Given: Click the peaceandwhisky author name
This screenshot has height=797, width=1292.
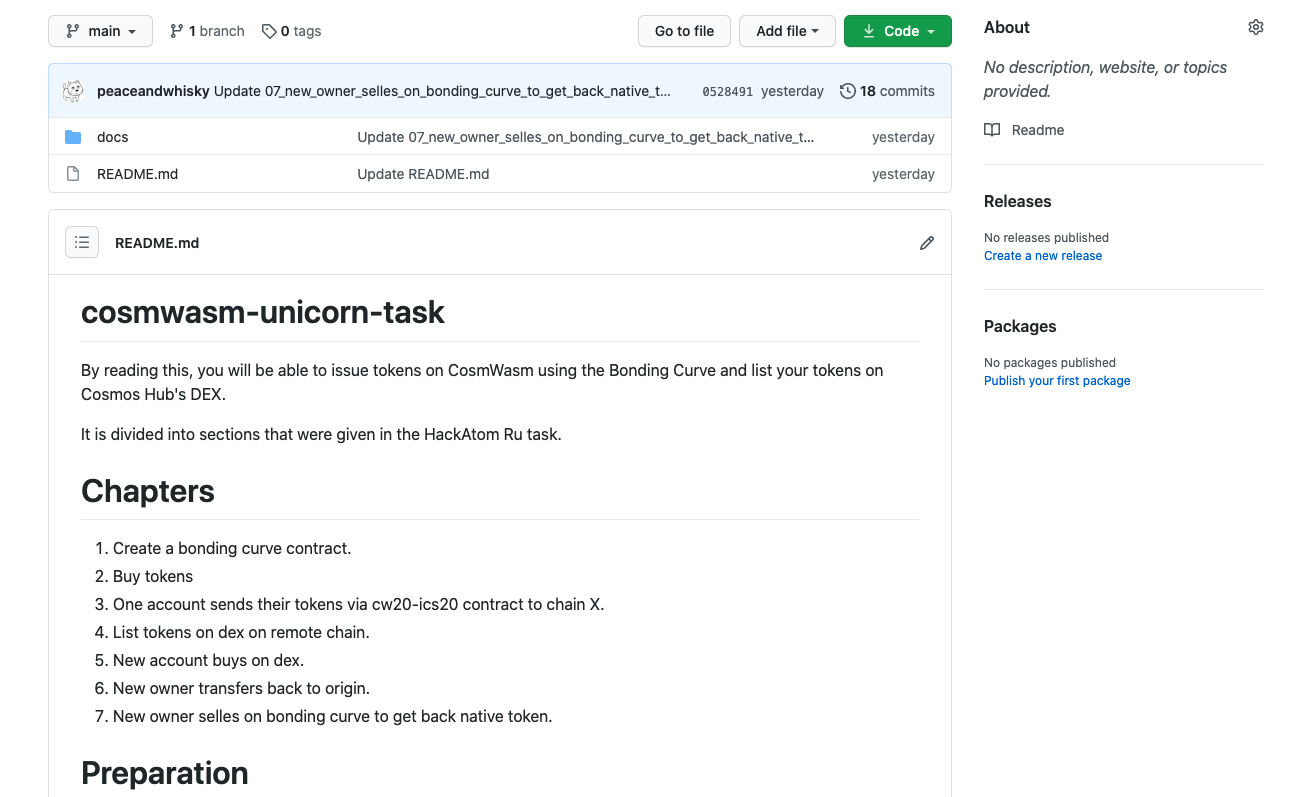Looking at the screenshot, I should tap(153, 91).
